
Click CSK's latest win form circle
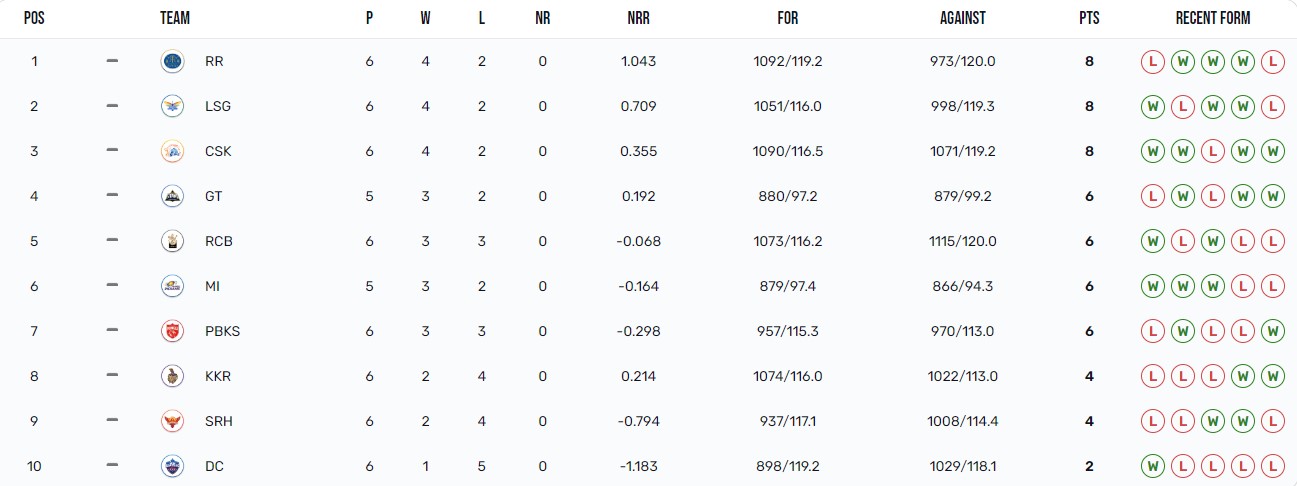pyautogui.click(x=1273, y=151)
